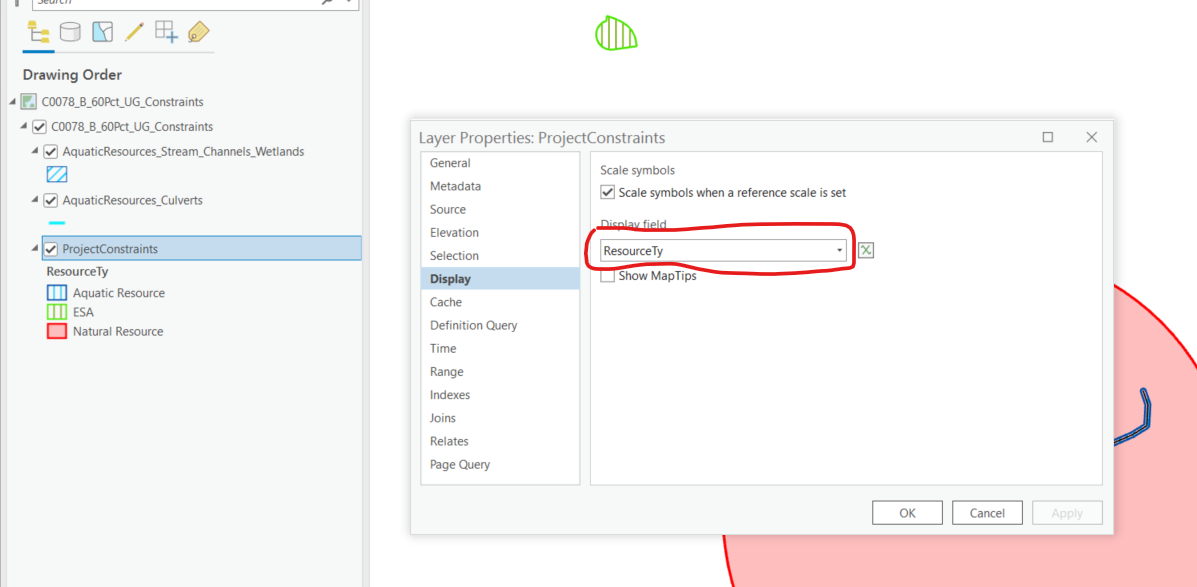Open the Cache properties tab

500,302
